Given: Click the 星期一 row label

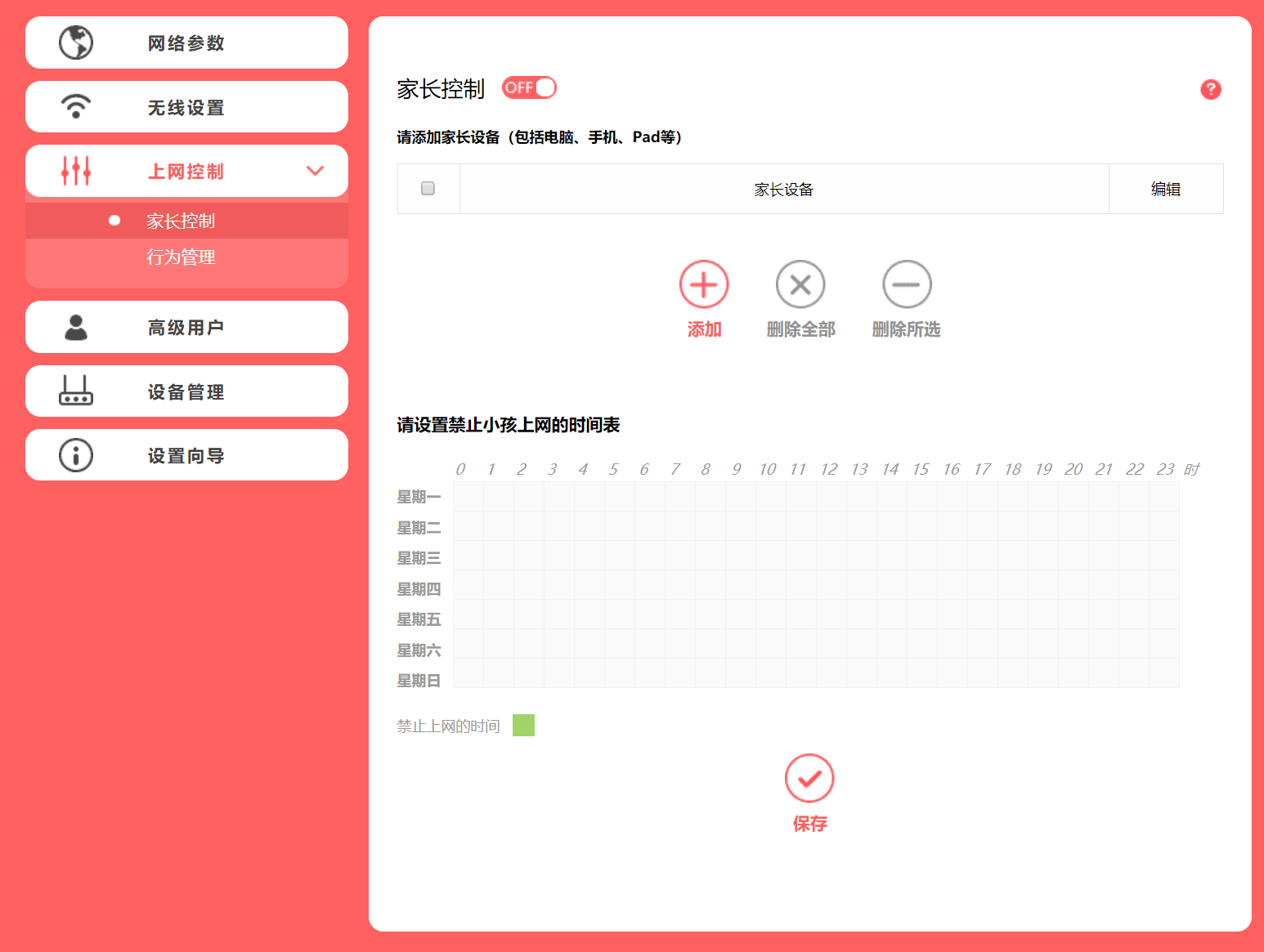Looking at the screenshot, I should pyautogui.click(x=419, y=497).
